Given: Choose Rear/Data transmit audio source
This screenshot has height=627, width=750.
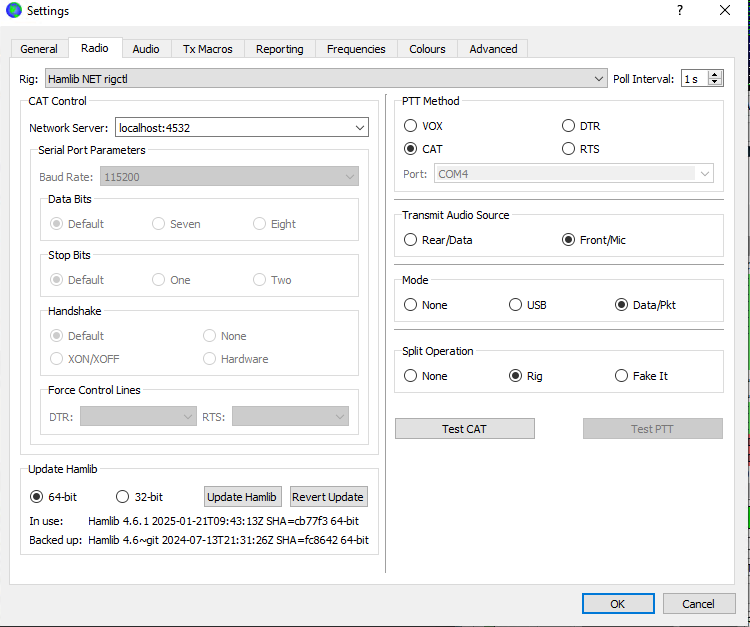Looking at the screenshot, I should (x=411, y=240).
